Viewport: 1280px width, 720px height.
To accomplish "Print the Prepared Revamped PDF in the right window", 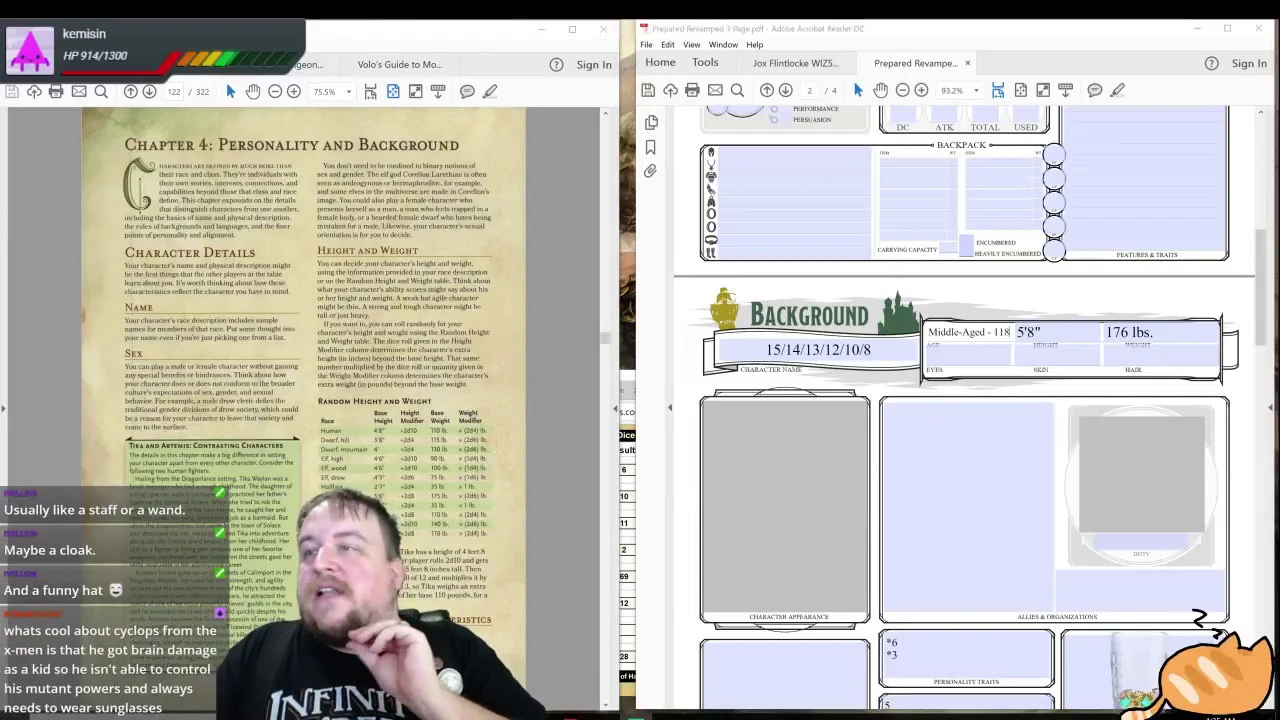I will pos(692,90).
